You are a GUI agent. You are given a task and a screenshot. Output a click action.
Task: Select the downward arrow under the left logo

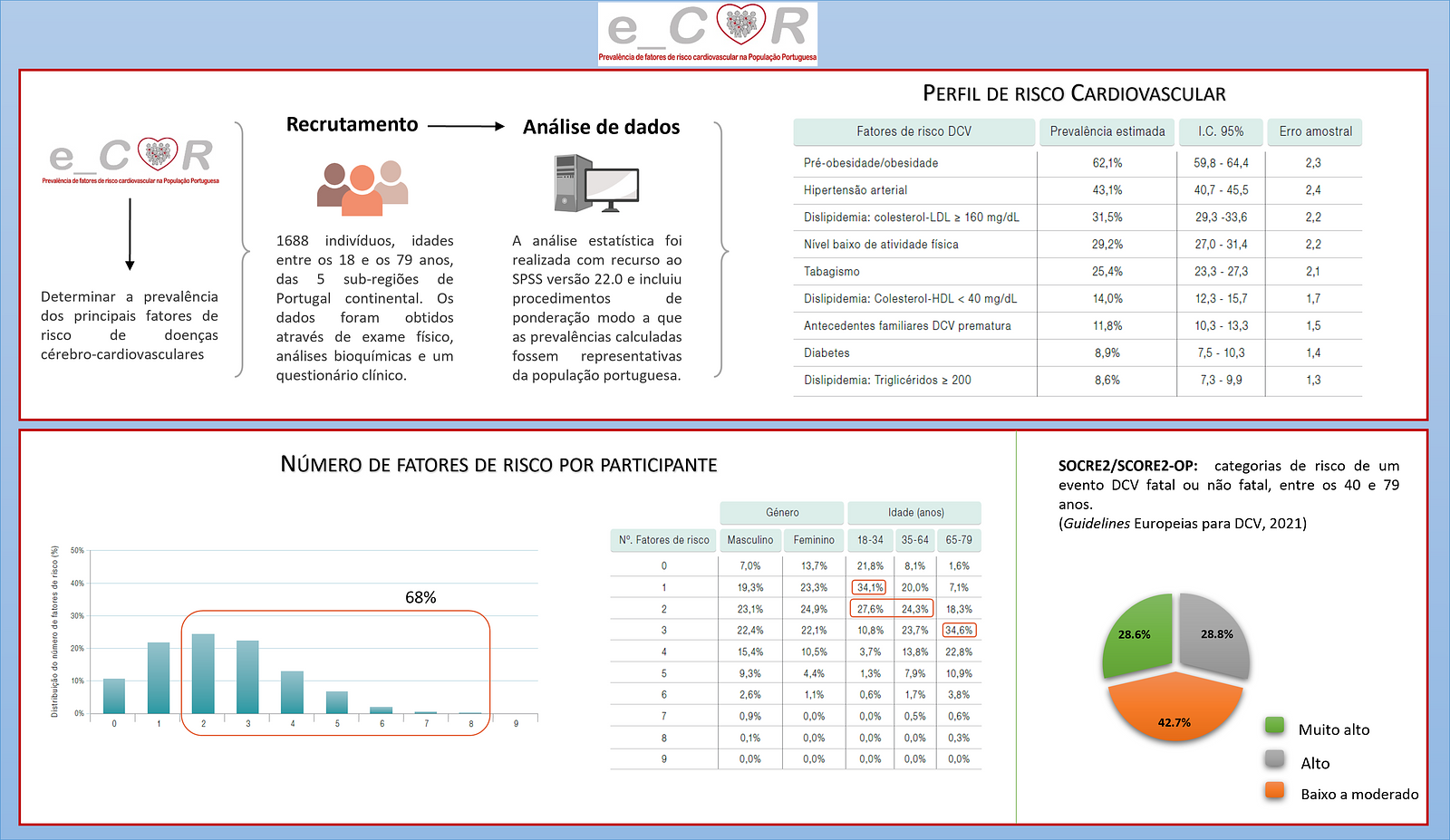[130, 234]
